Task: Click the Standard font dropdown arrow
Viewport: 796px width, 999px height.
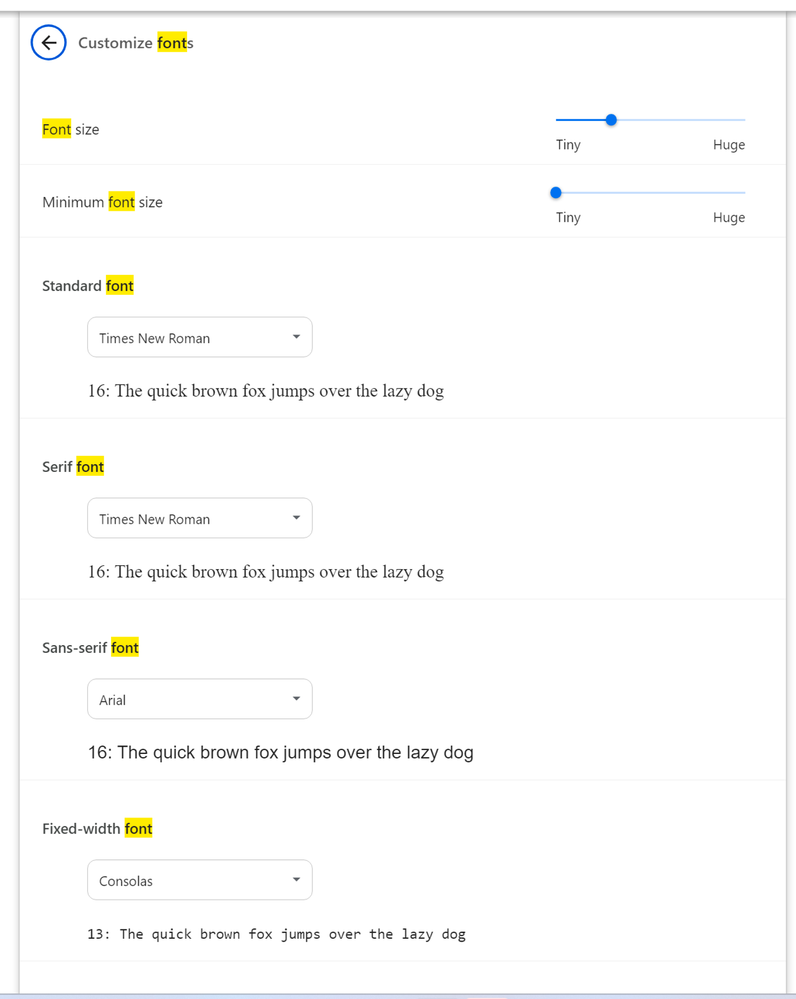Action: [296, 337]
